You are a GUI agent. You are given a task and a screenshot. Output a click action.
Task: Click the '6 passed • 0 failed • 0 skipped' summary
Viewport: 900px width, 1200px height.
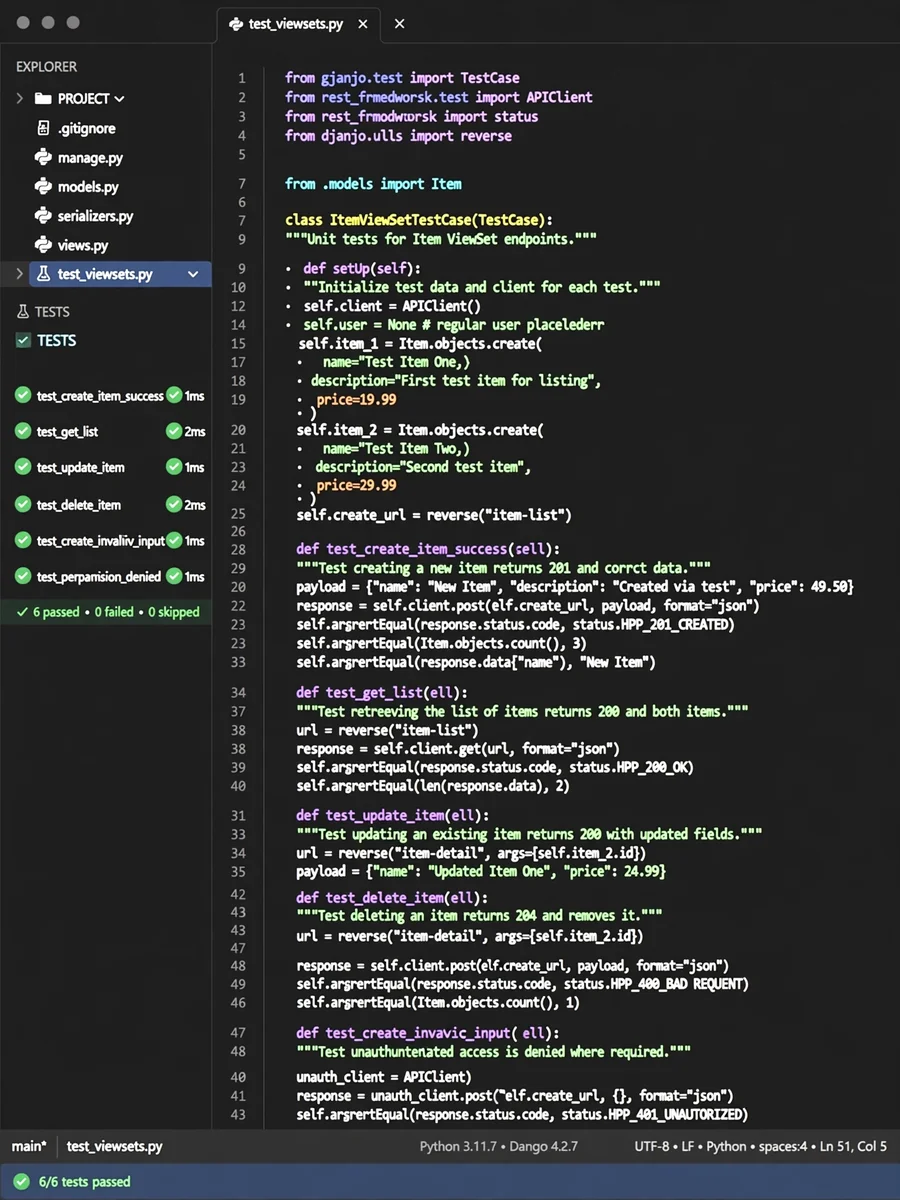pos(116,612)
